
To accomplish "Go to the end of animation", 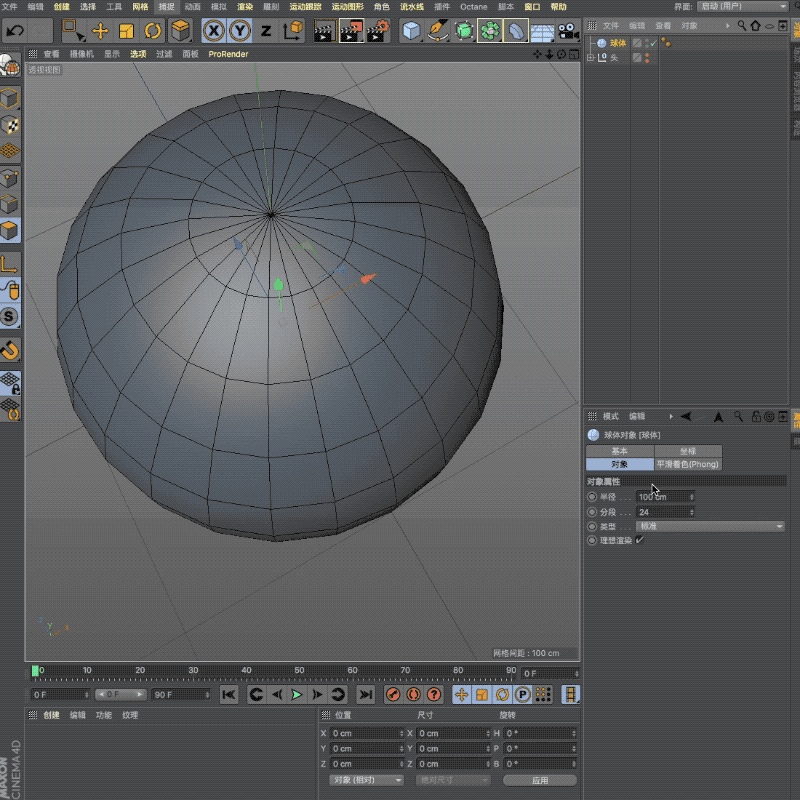I will [365, 694].
